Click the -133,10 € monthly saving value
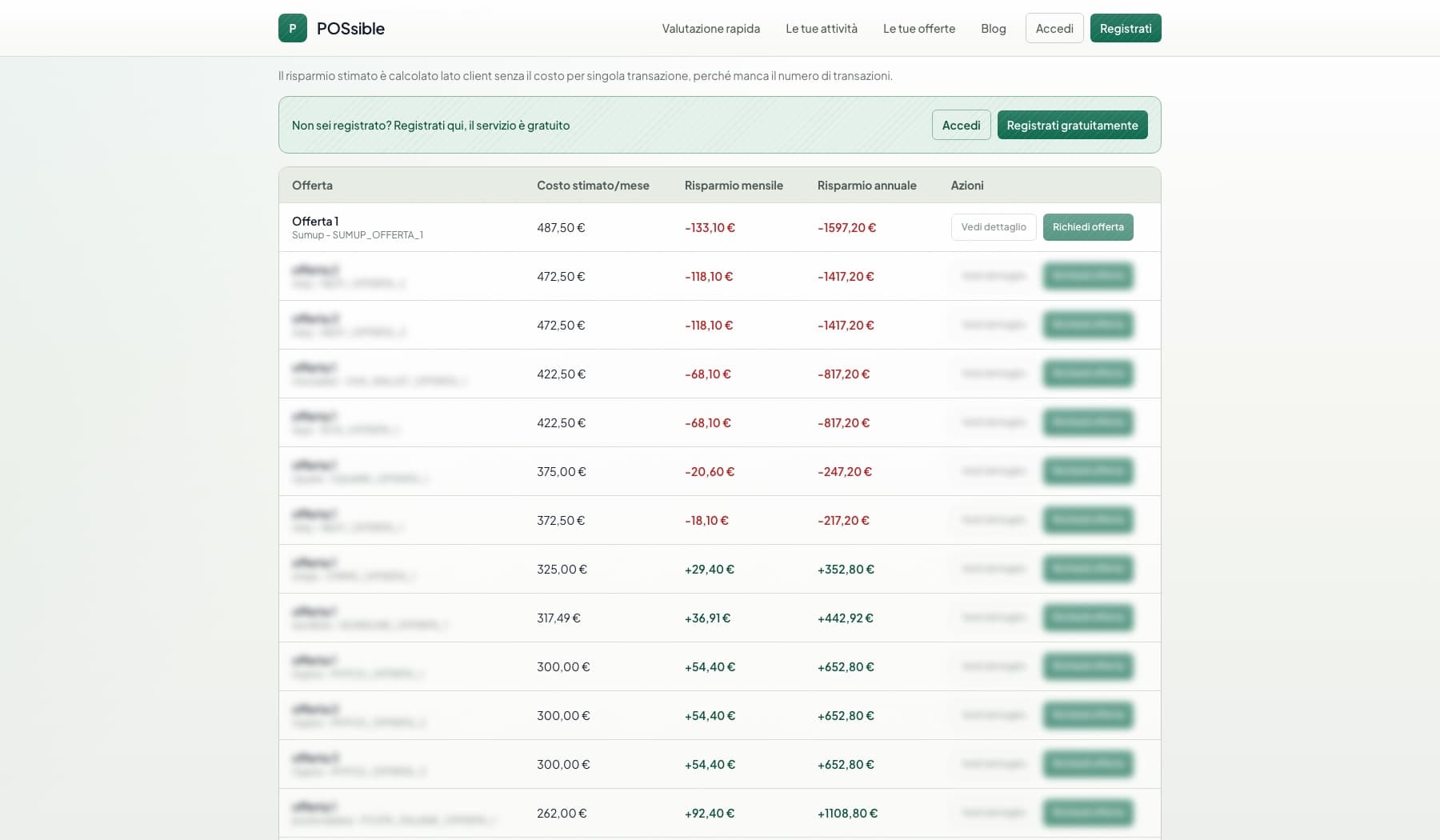Screen dimensions: 1440x840 710,228
